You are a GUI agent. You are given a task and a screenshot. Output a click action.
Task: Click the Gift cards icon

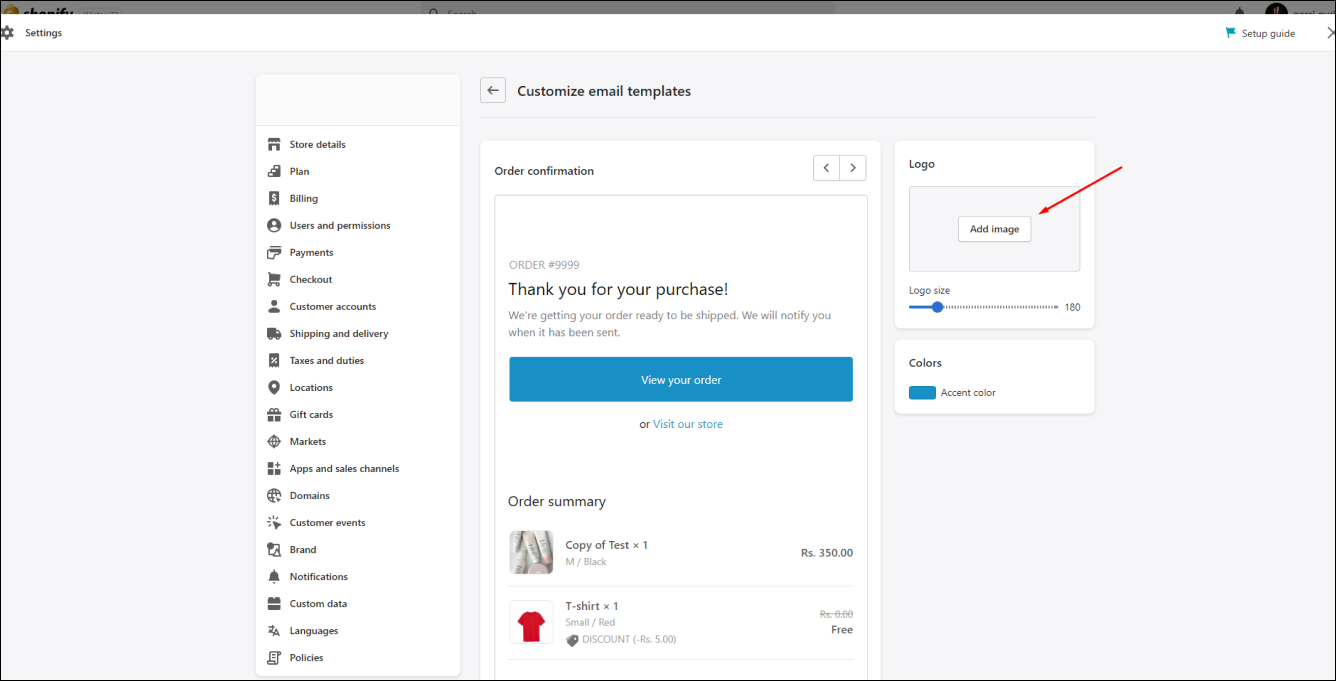274,415
